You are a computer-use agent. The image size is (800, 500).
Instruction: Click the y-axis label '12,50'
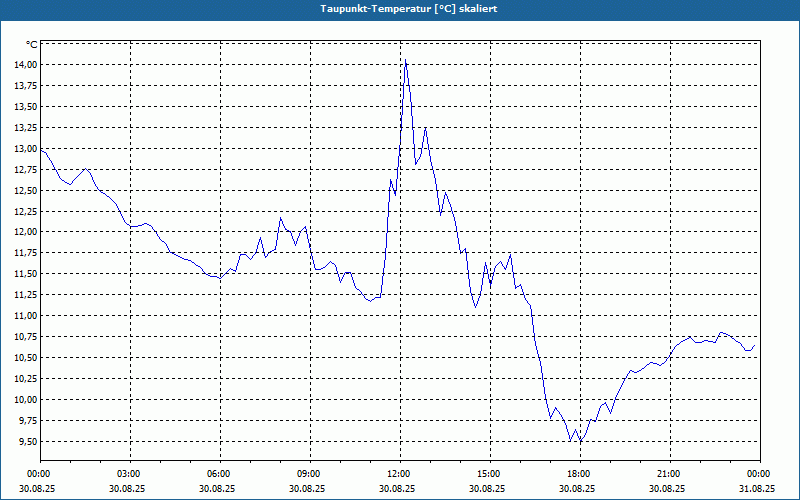pos(28,190)
